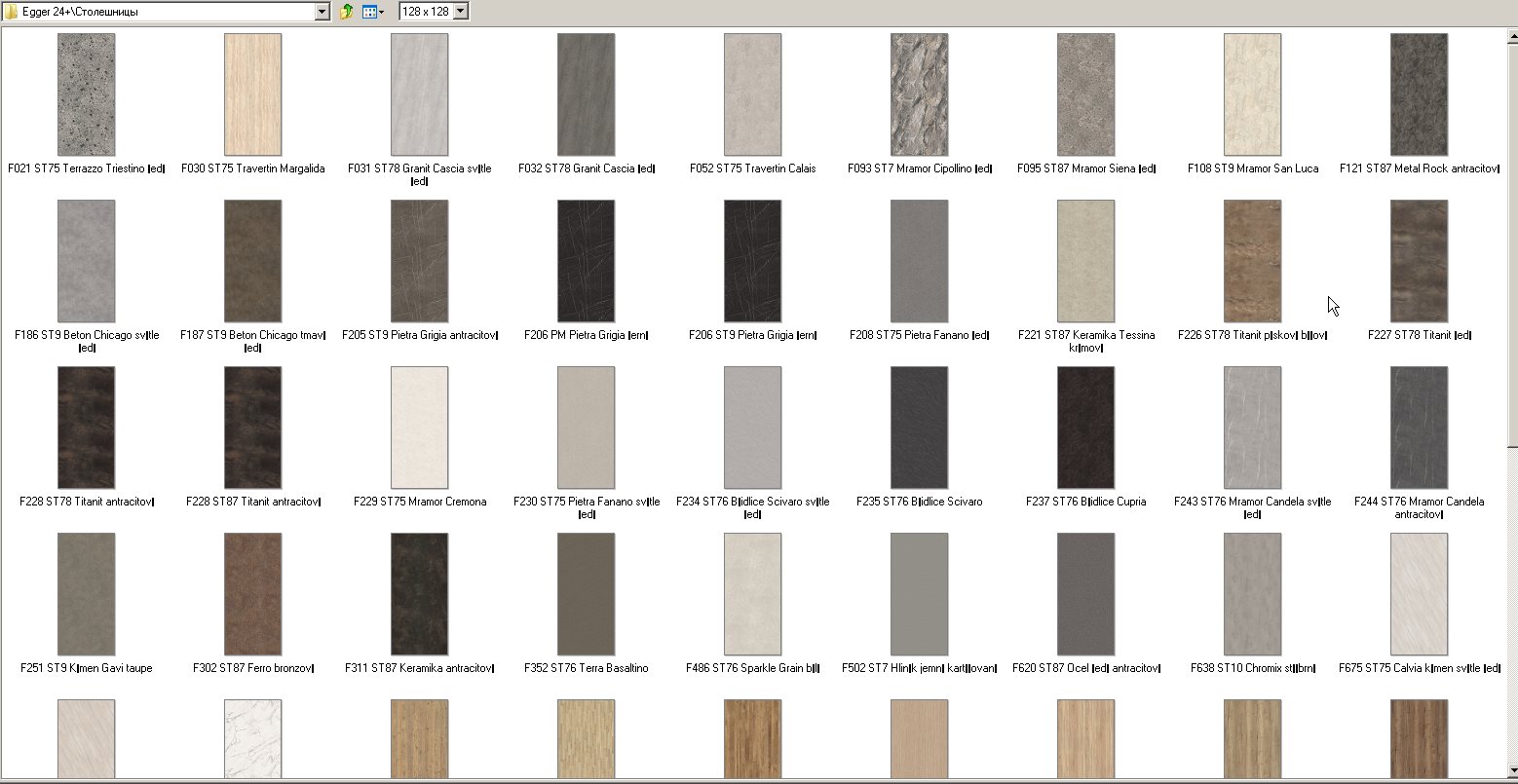Pick the F095 Mramor Siena thumbnail
Viewport: 1518px width, 784px height.
pyautogui.click(x=1085, y=94)
